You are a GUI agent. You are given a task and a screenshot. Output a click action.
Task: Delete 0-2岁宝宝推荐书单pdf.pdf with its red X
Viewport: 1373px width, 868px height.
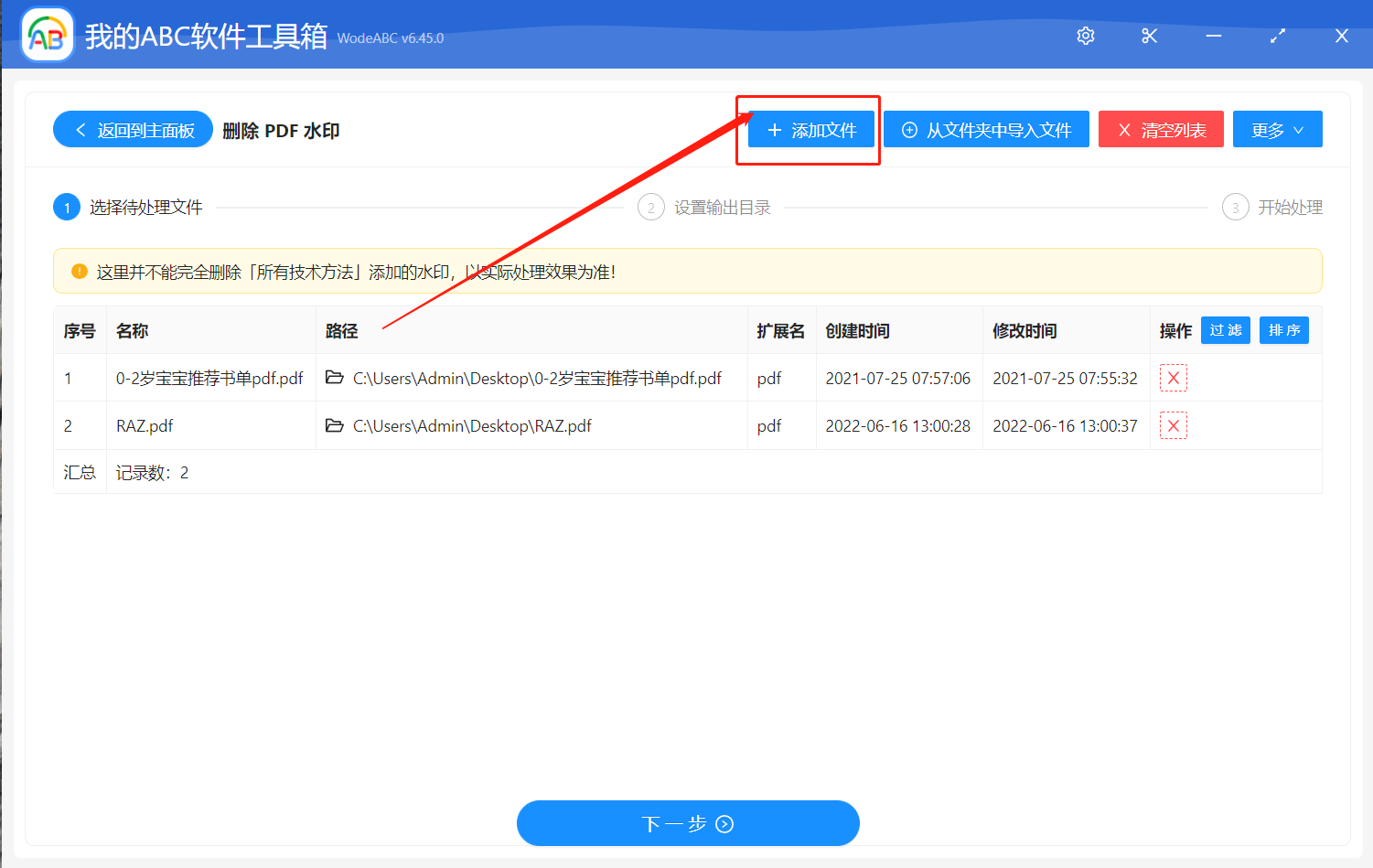pos(1174,377)
